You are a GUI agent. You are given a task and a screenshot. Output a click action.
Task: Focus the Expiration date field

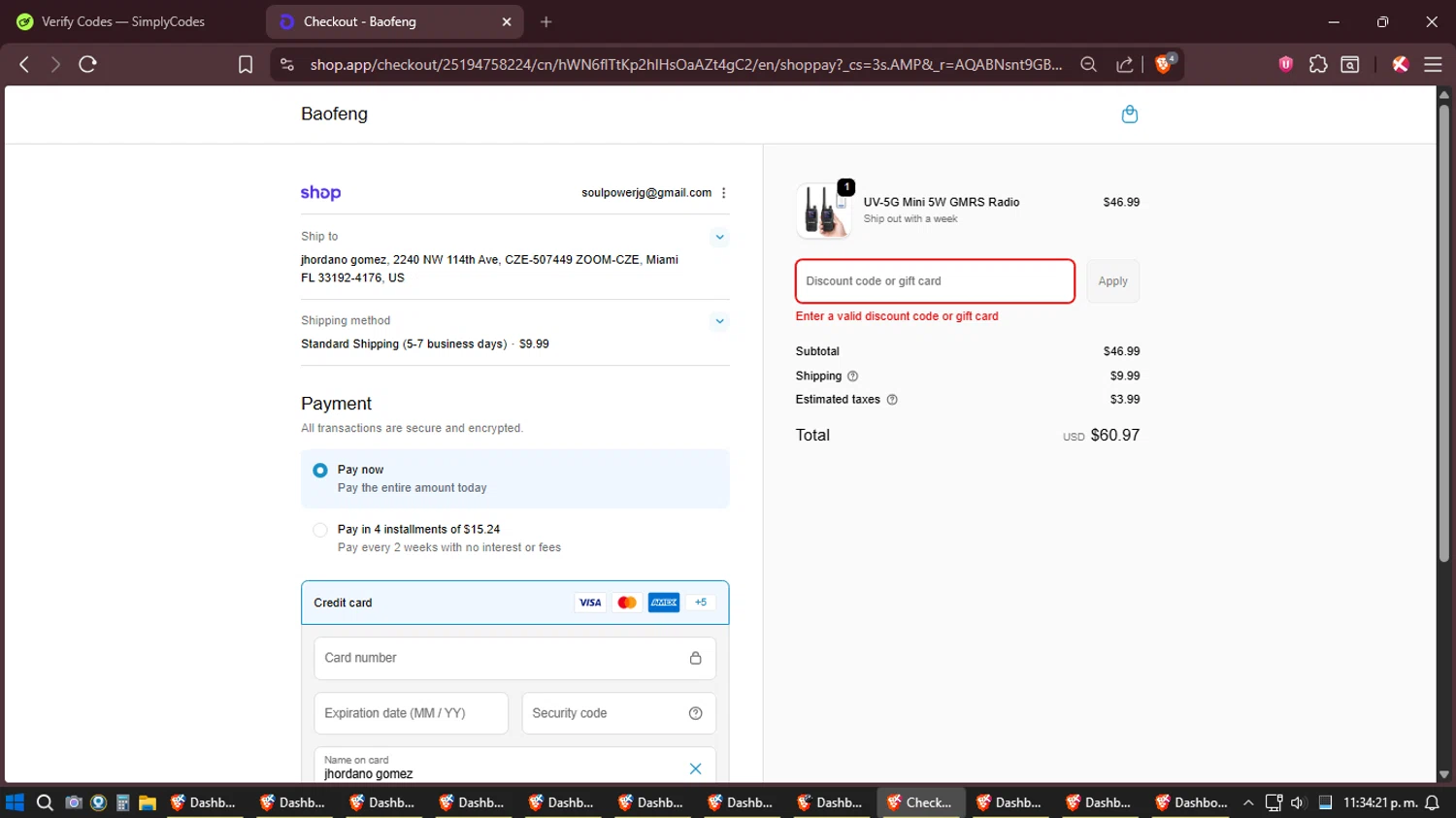tap(411, 713)
